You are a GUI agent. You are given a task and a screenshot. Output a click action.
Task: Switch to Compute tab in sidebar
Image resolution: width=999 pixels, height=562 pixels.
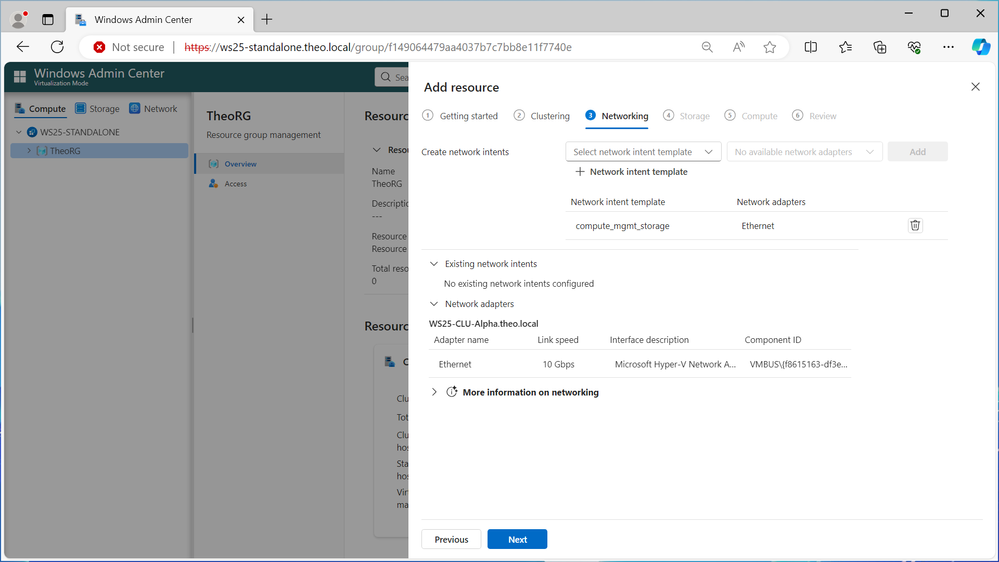[40, 109]
